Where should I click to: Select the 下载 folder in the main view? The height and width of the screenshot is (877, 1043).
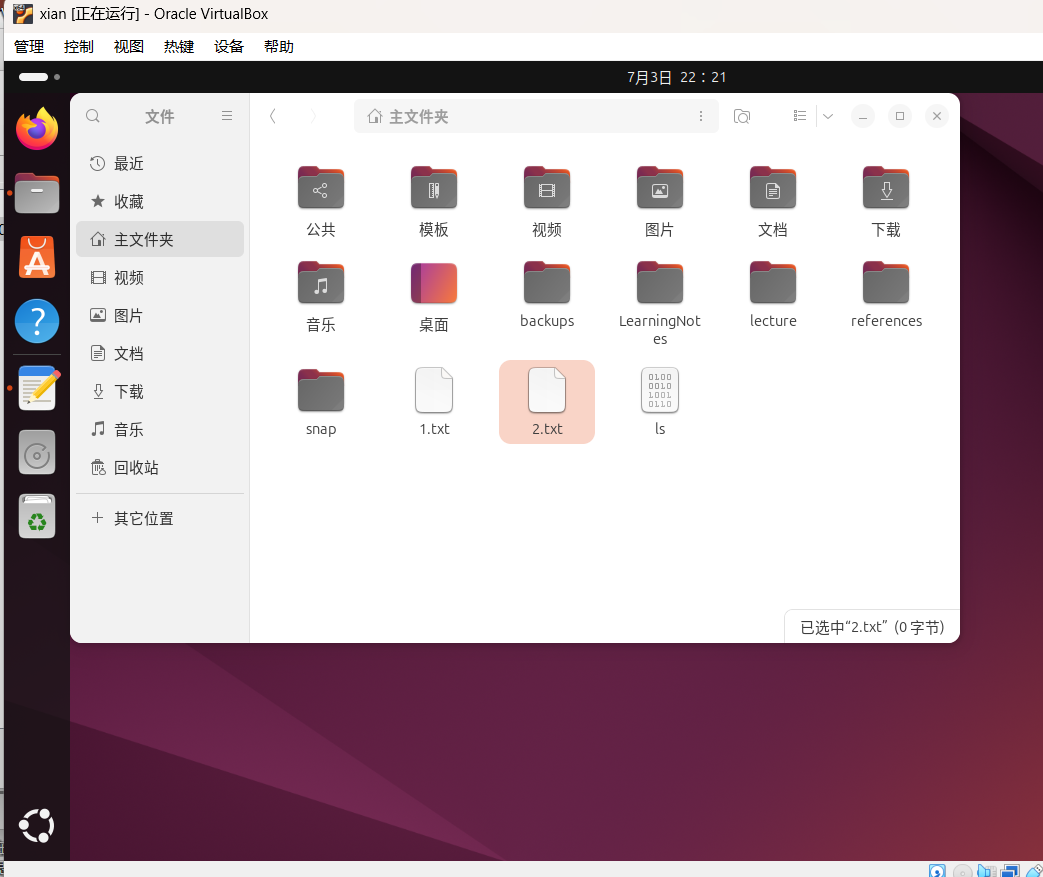[886, 200]
